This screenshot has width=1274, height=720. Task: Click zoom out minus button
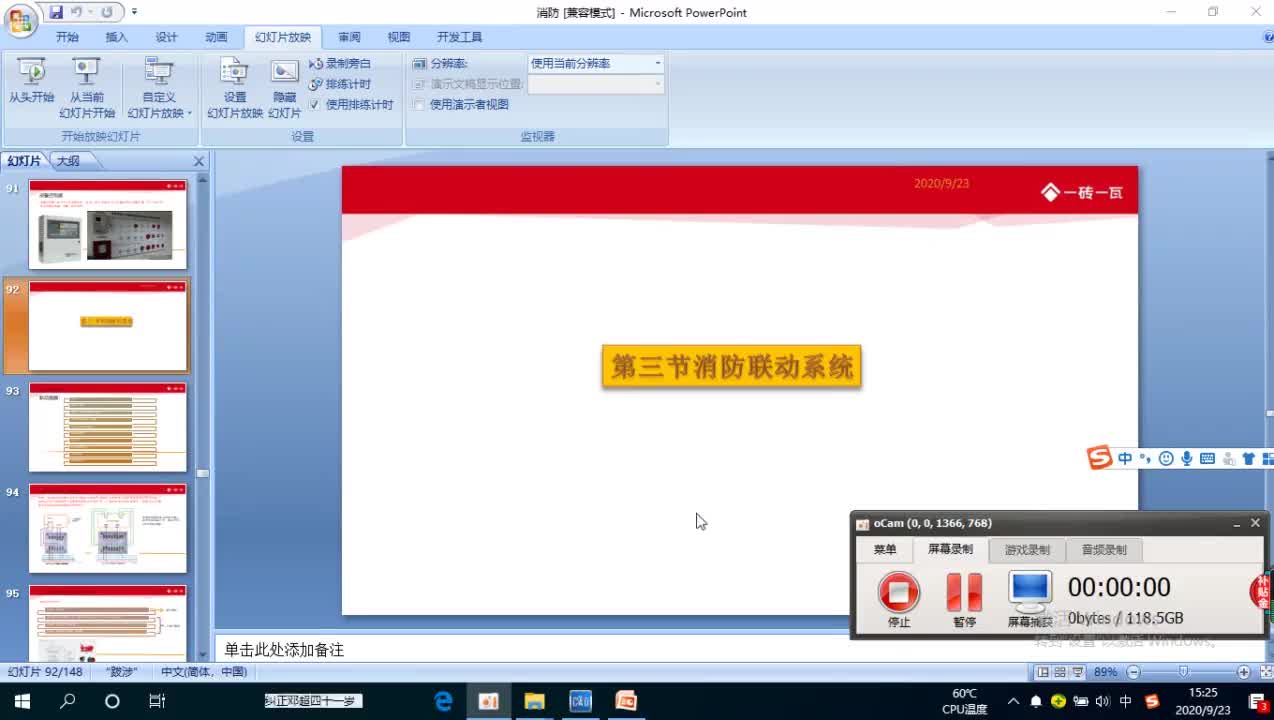tap(1132, 672)
